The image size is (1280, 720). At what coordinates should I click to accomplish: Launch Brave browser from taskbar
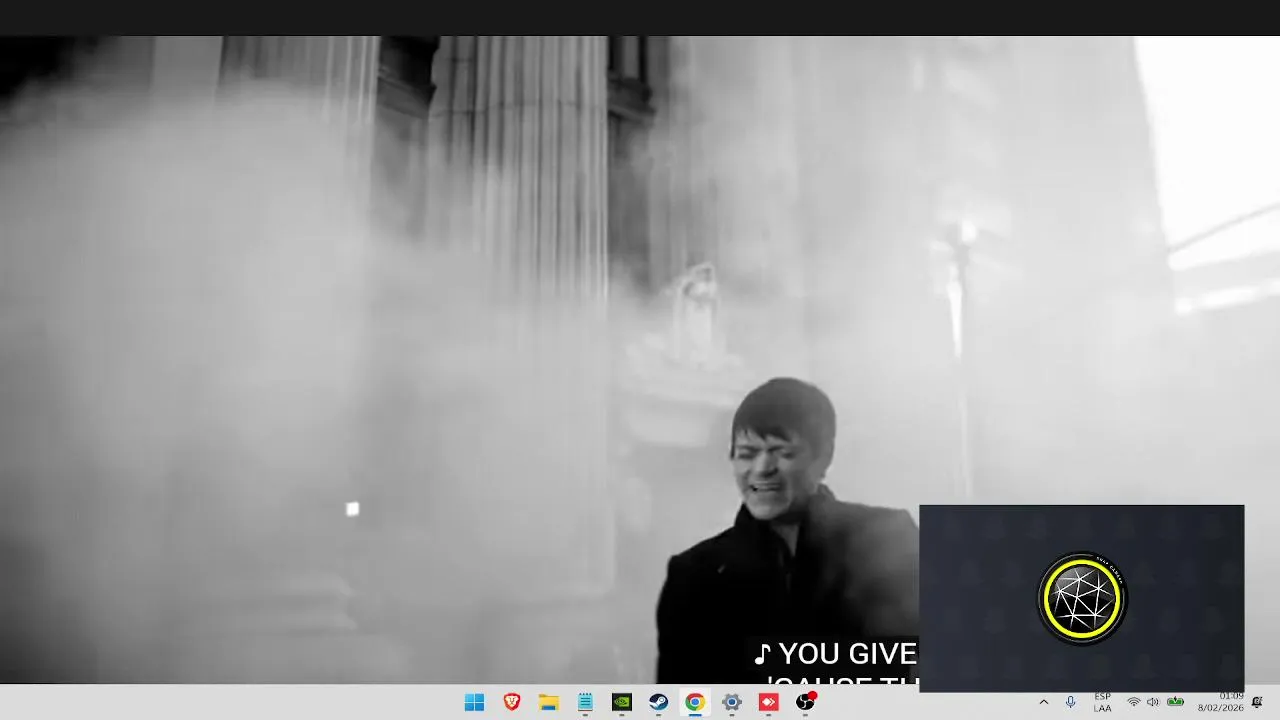[511, 702]
